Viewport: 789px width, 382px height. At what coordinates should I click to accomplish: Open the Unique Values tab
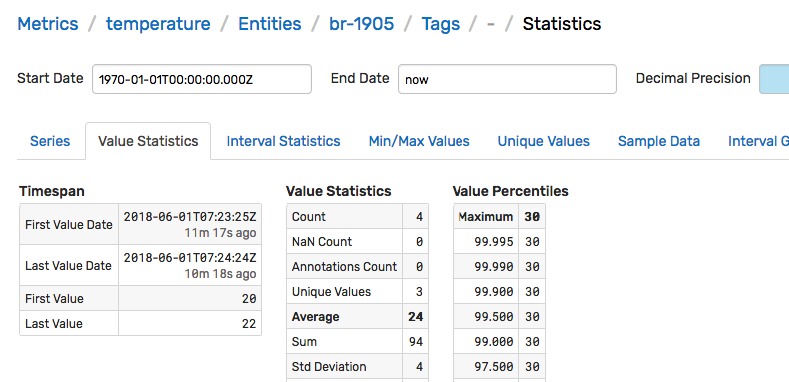tap(543, 141)
